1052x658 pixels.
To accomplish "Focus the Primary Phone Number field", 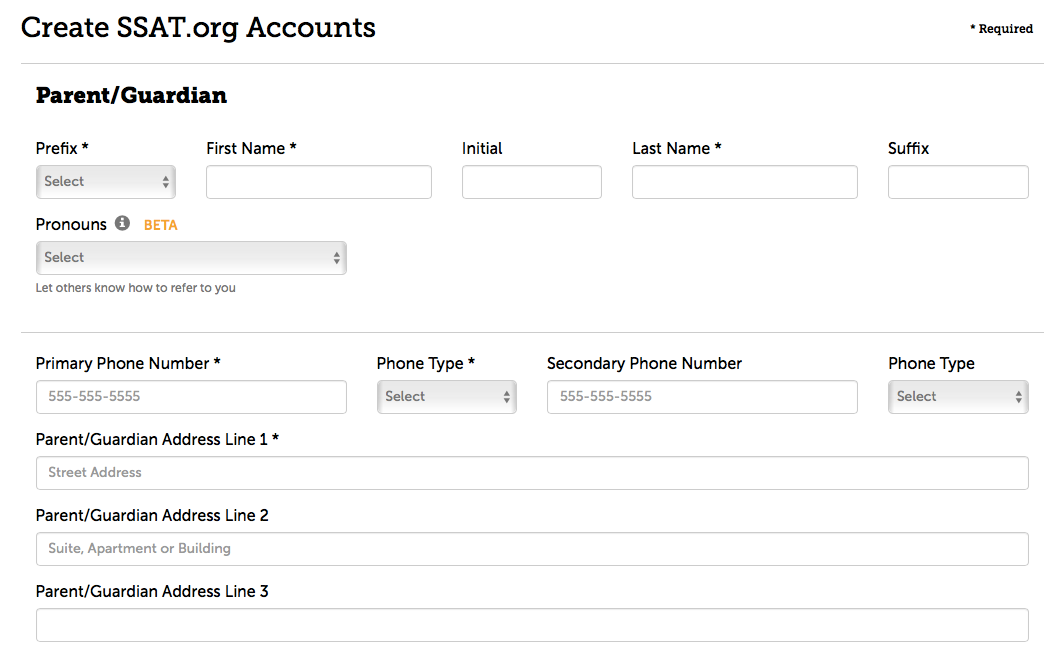I will click(191, 396).
